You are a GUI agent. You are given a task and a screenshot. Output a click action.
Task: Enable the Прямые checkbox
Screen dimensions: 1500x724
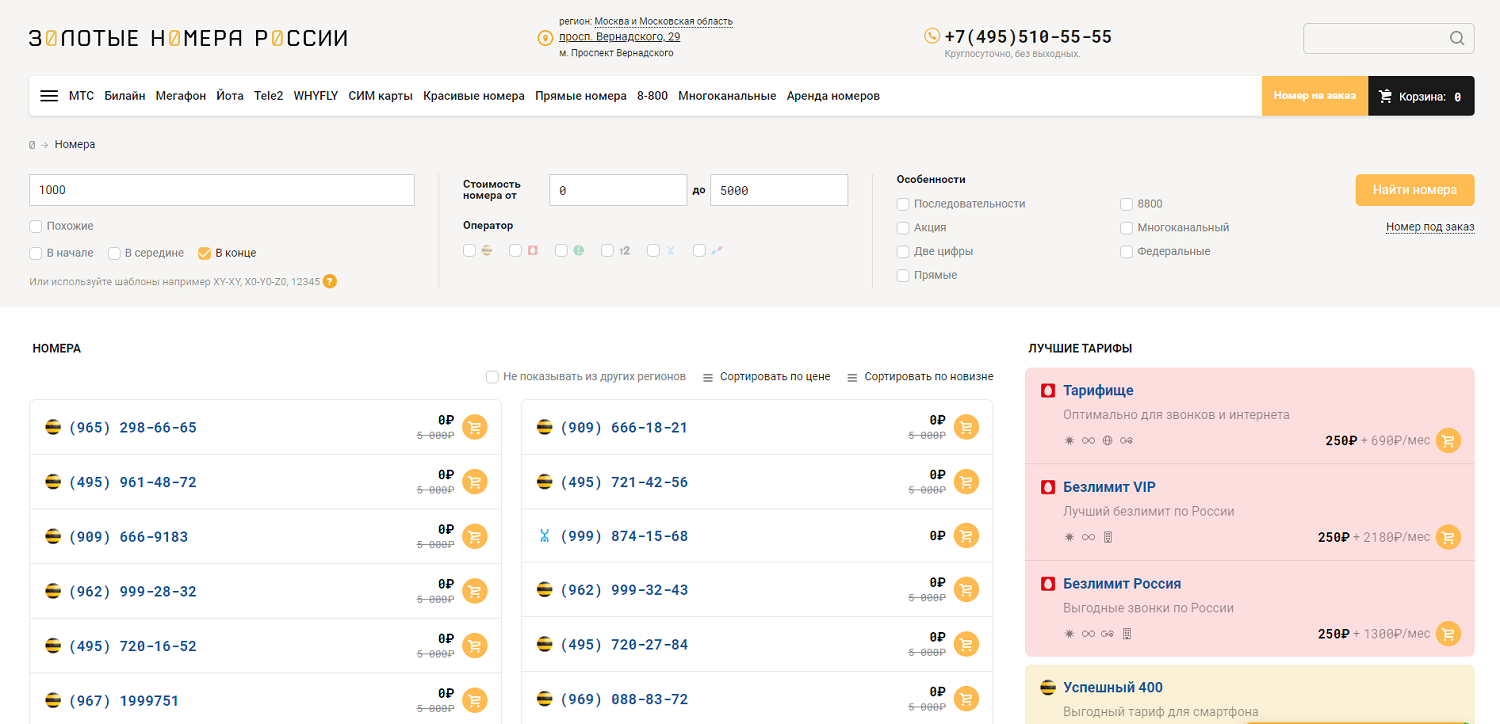[x=903, y=275]
